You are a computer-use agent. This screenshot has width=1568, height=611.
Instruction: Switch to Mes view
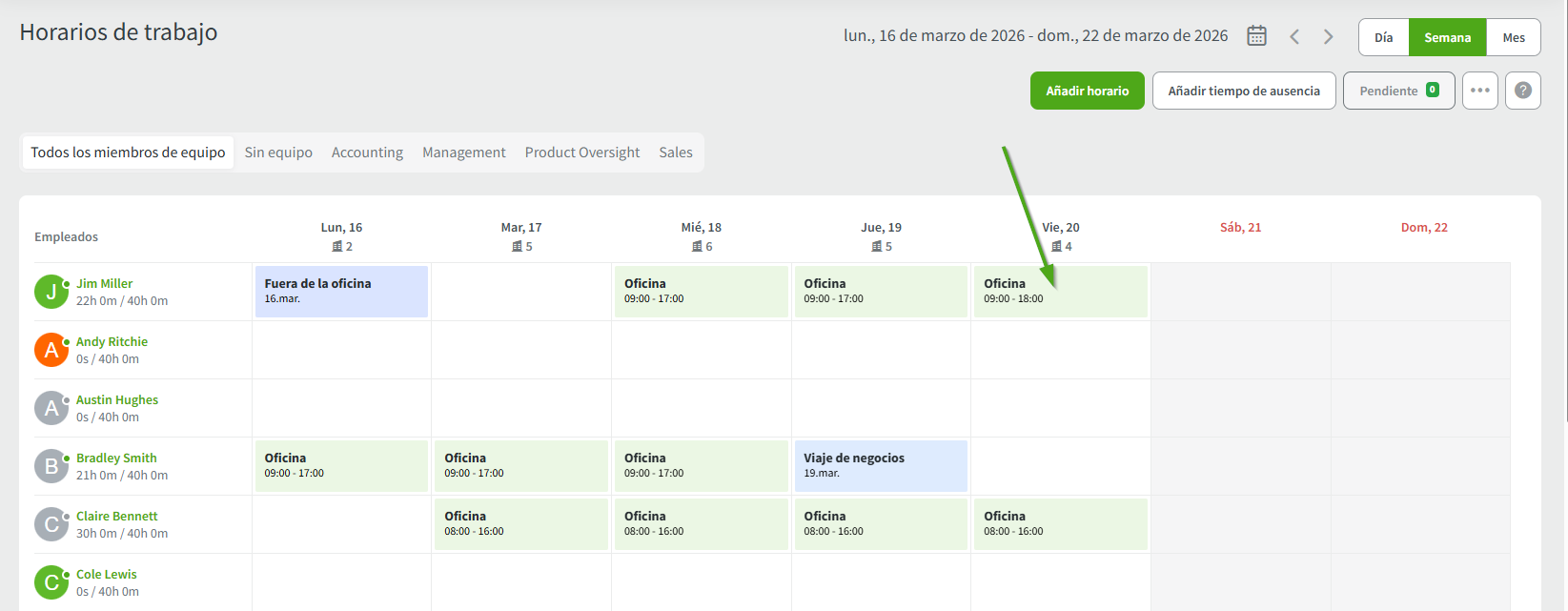coord(1513,38)
